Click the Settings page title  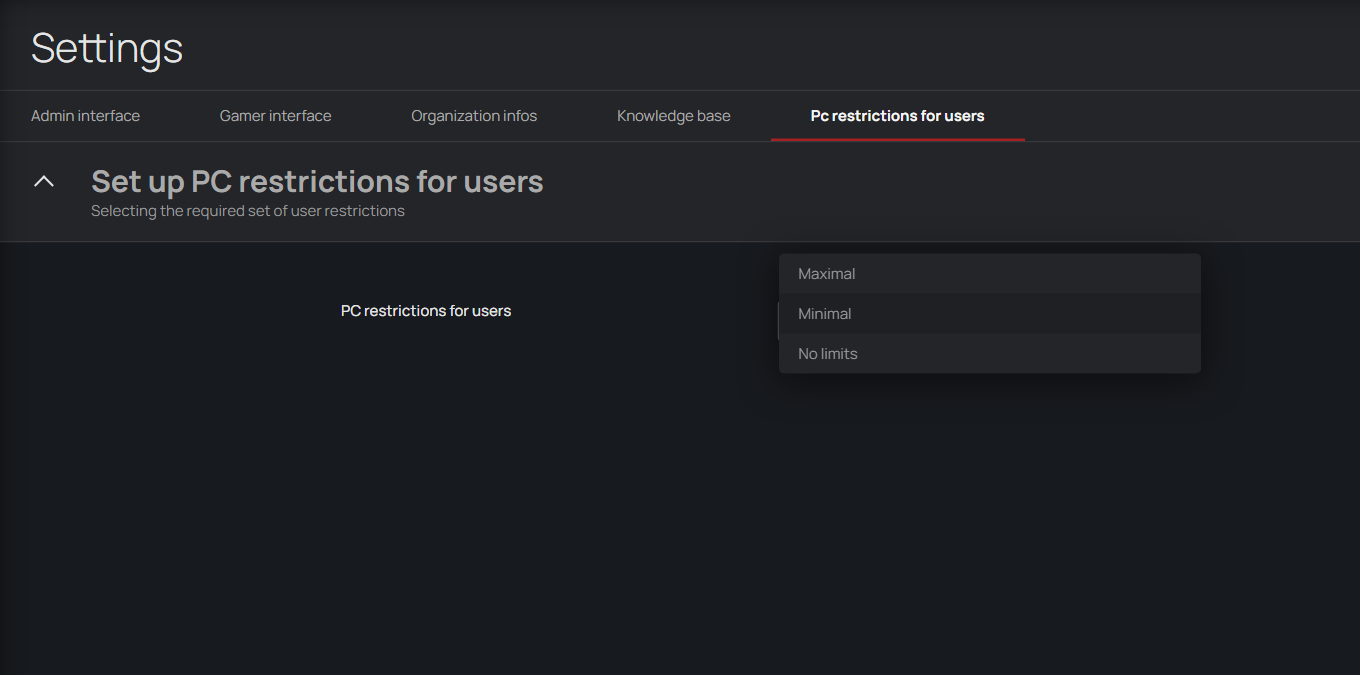(107, 48)
